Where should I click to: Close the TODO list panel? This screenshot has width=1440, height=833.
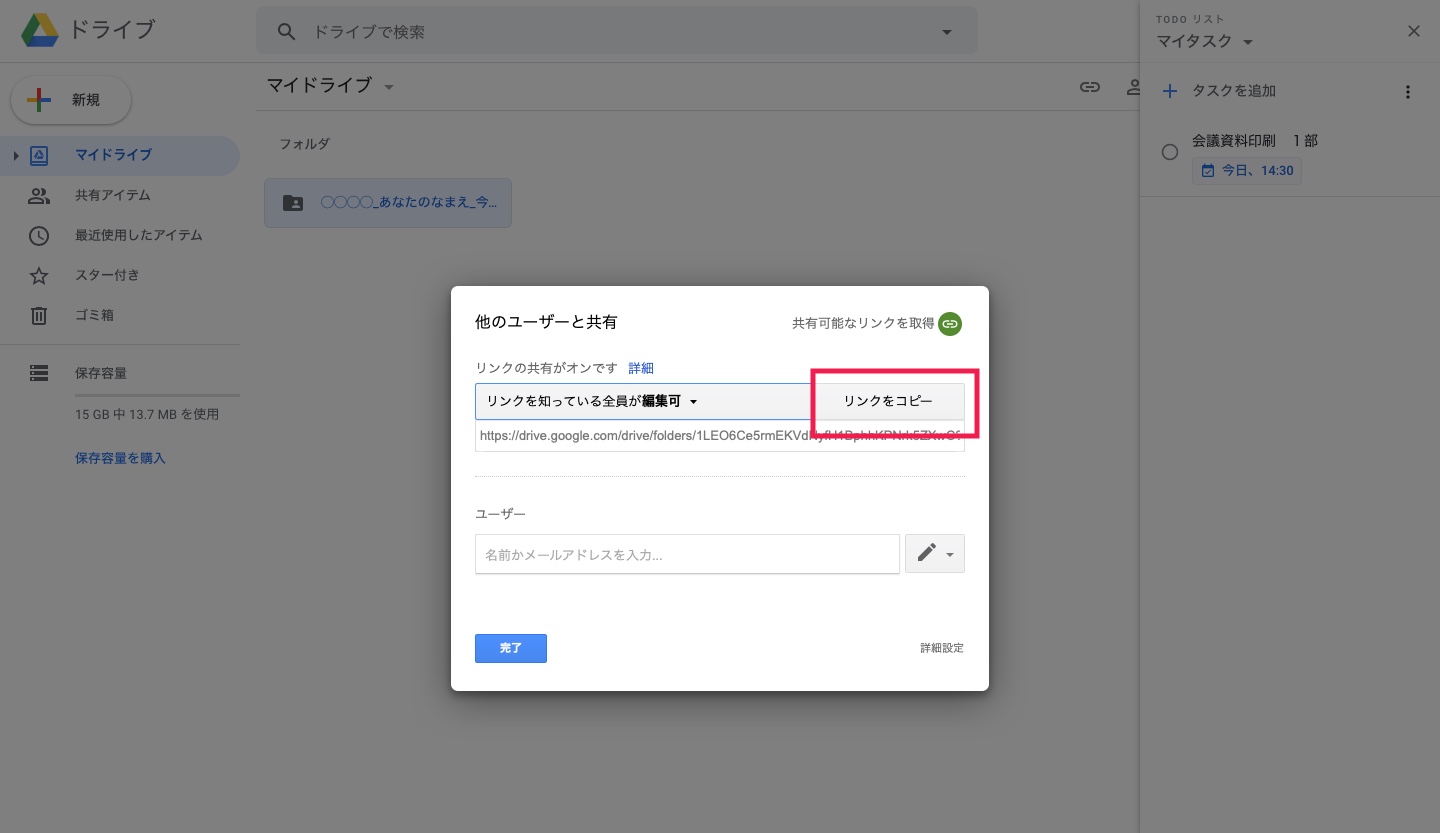point(1414,31)
